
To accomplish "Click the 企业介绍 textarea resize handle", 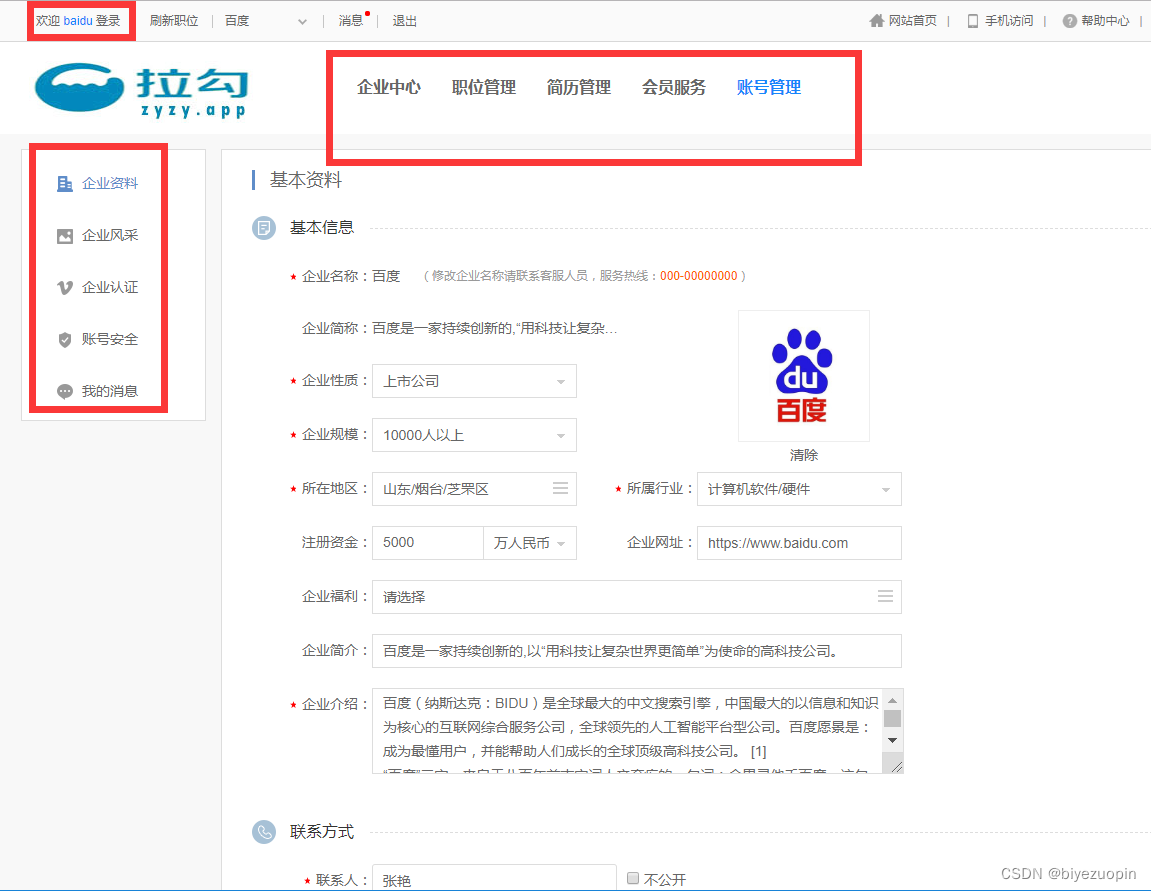I will (896, 766).
